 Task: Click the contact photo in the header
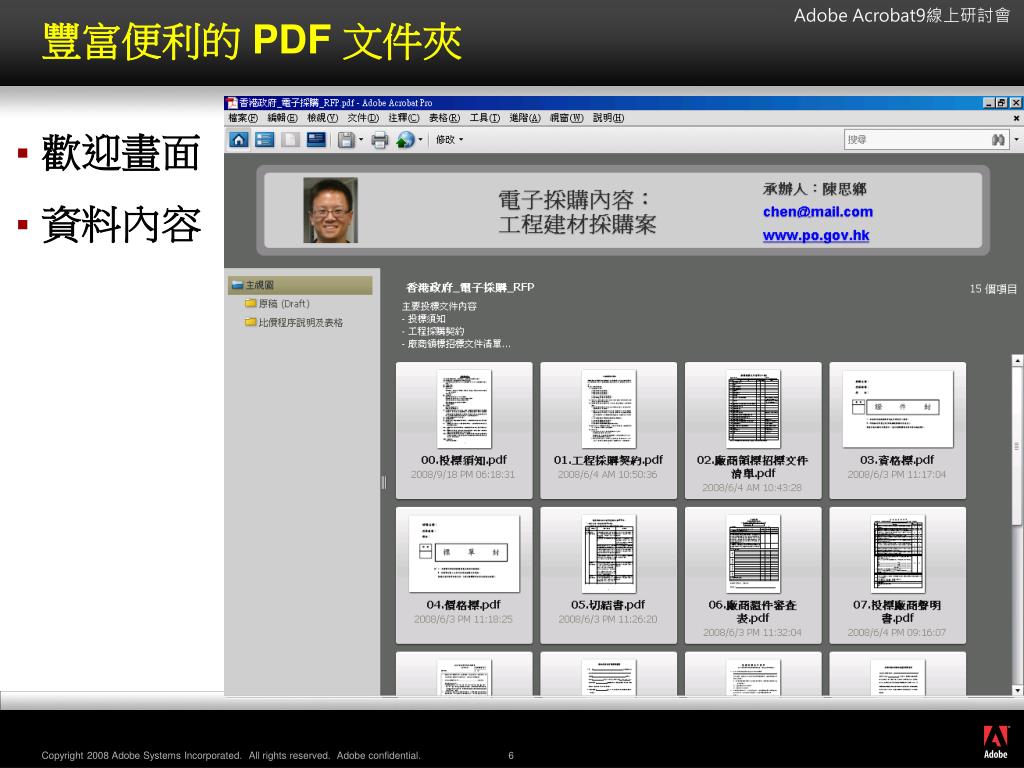click(x=330, y=210)
